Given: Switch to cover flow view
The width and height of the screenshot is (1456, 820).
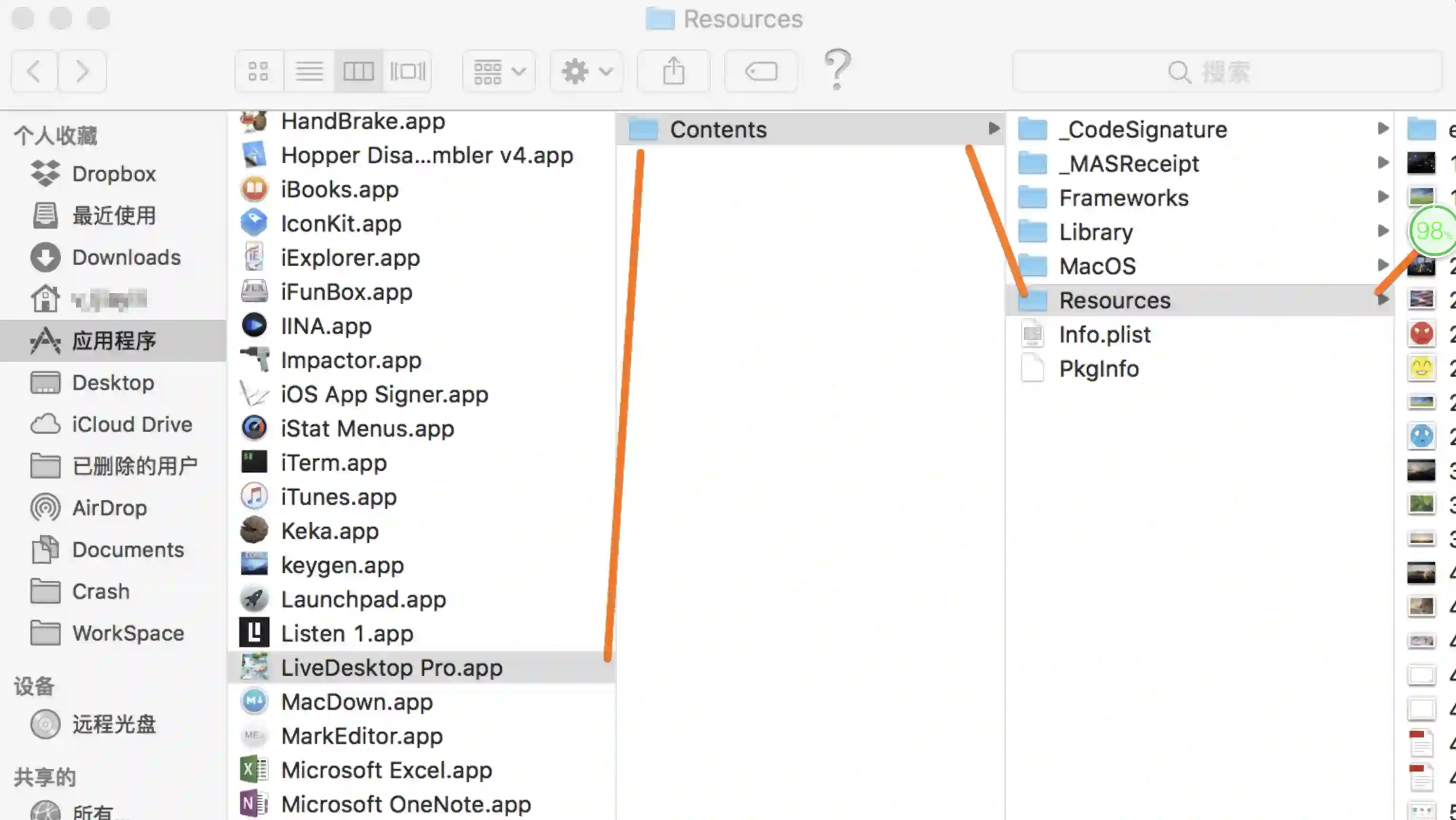Looking at the screenshot, I should tap(408, 71).
